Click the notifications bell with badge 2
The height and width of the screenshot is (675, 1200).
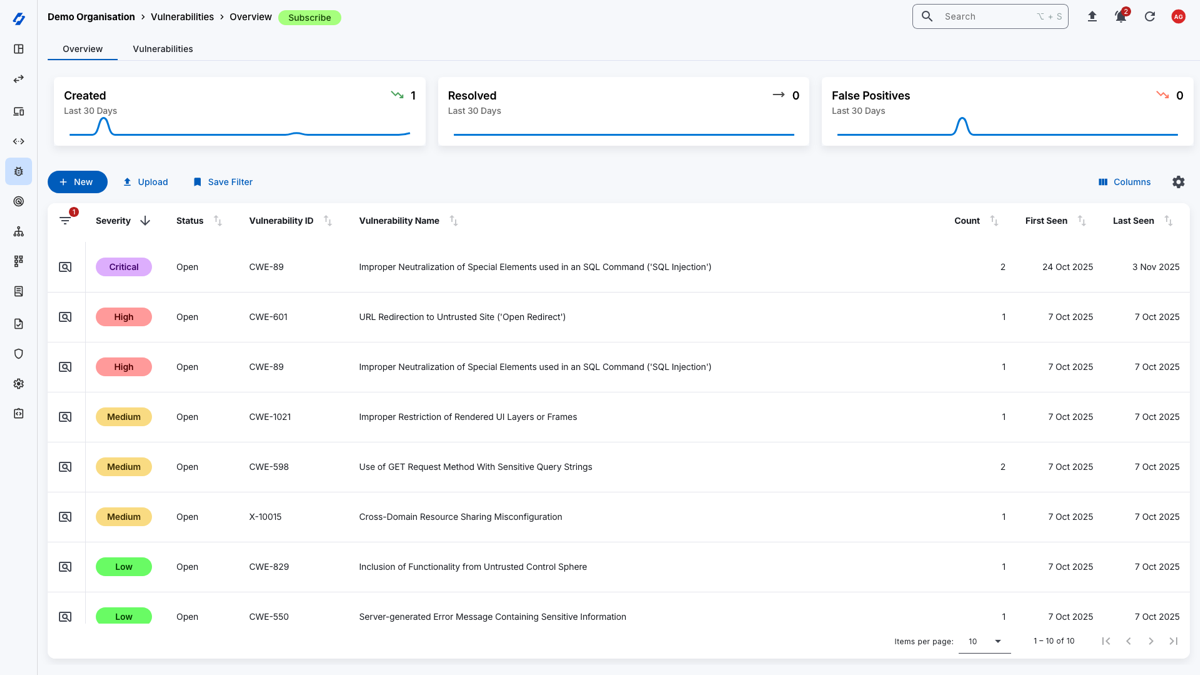[x=1121, y=16]
